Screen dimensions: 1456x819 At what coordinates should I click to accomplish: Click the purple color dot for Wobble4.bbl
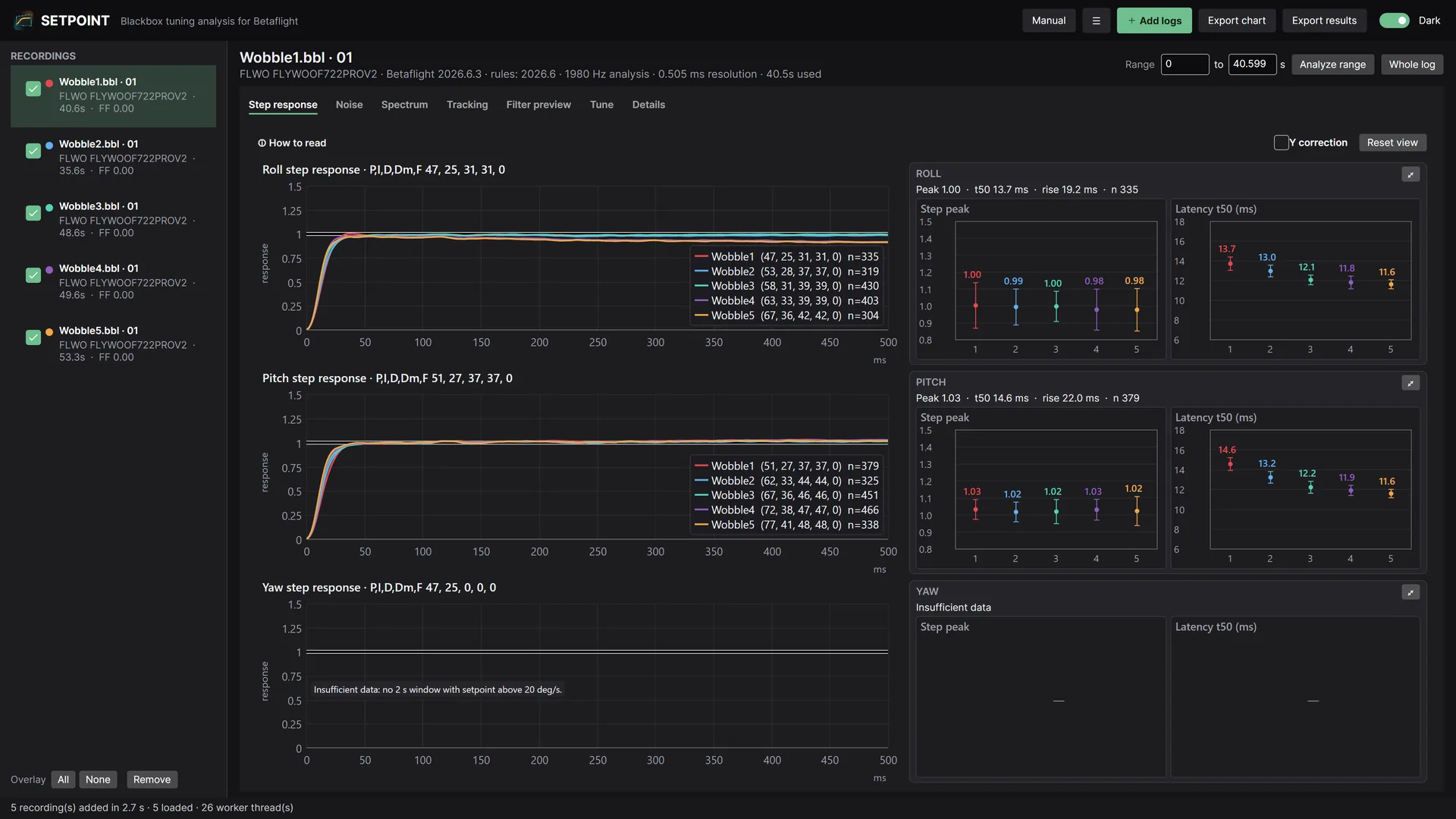[49, 269]
